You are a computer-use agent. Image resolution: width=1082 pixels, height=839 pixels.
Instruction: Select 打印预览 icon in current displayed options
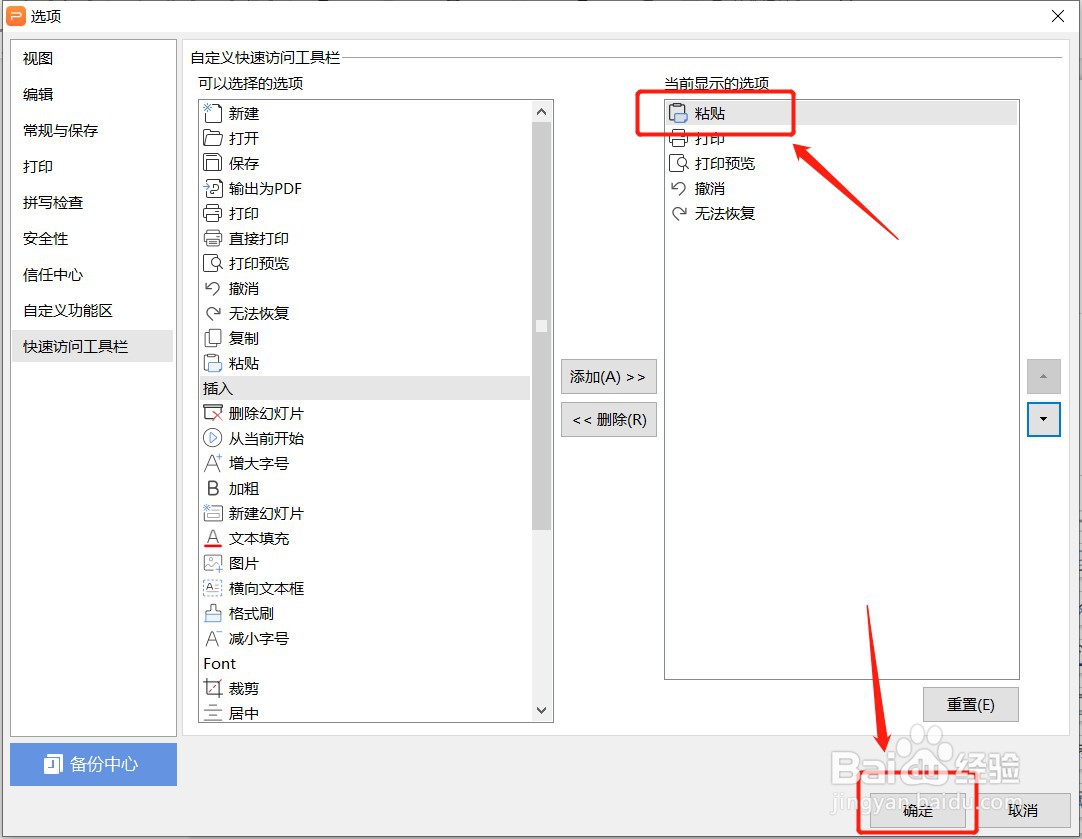click(678, 163)
